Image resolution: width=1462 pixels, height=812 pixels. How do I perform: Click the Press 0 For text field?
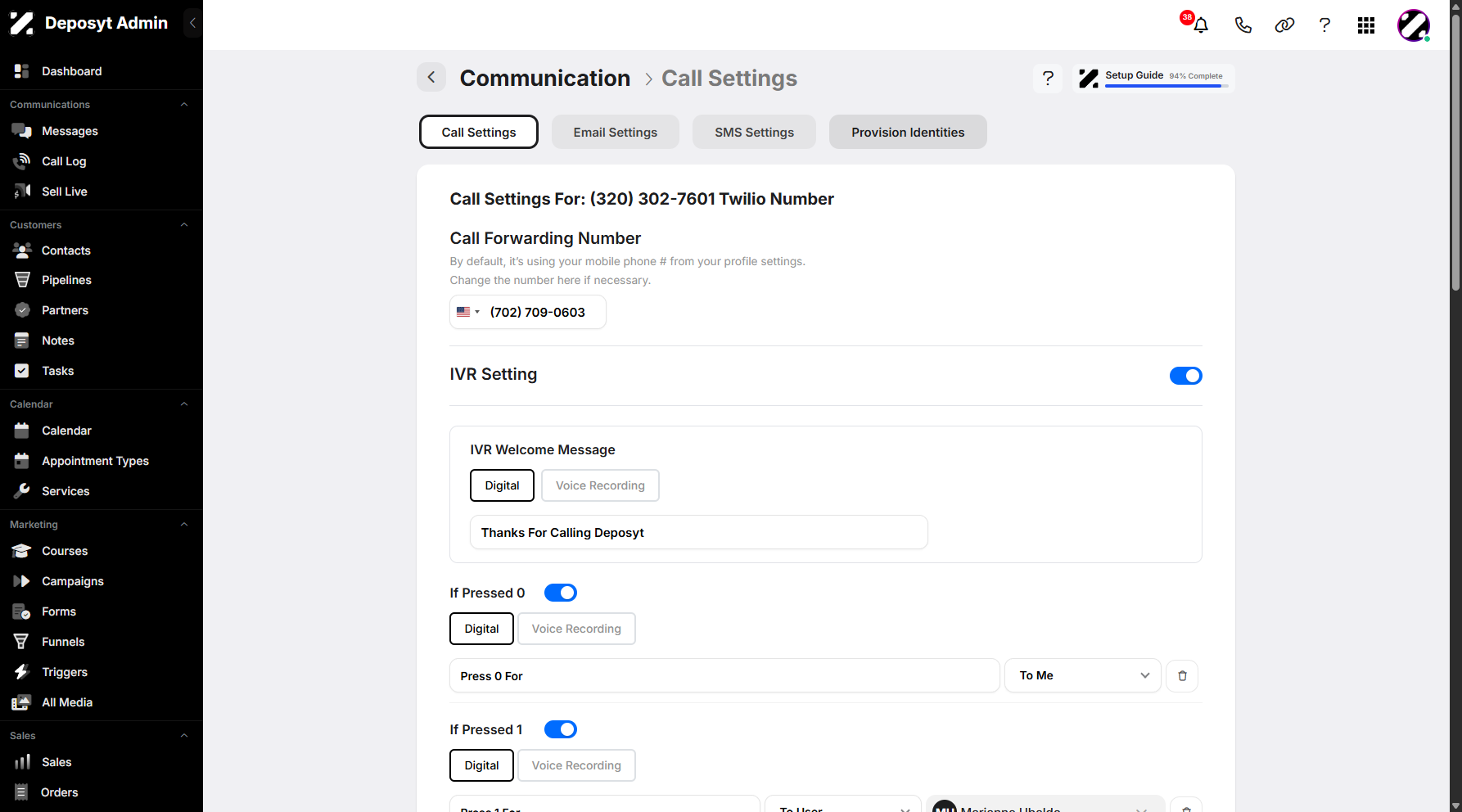pos(724,675)
